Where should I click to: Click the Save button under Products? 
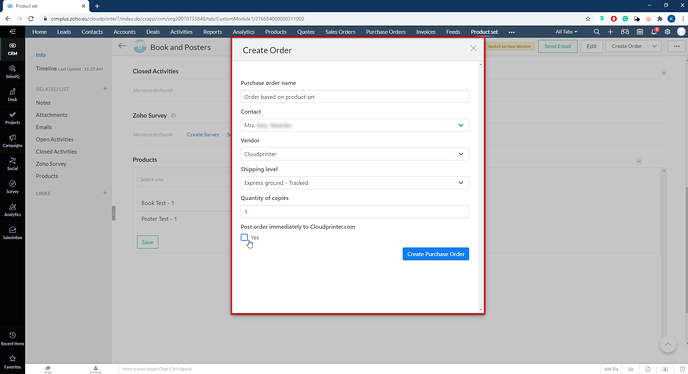click(x=147, y=242)
